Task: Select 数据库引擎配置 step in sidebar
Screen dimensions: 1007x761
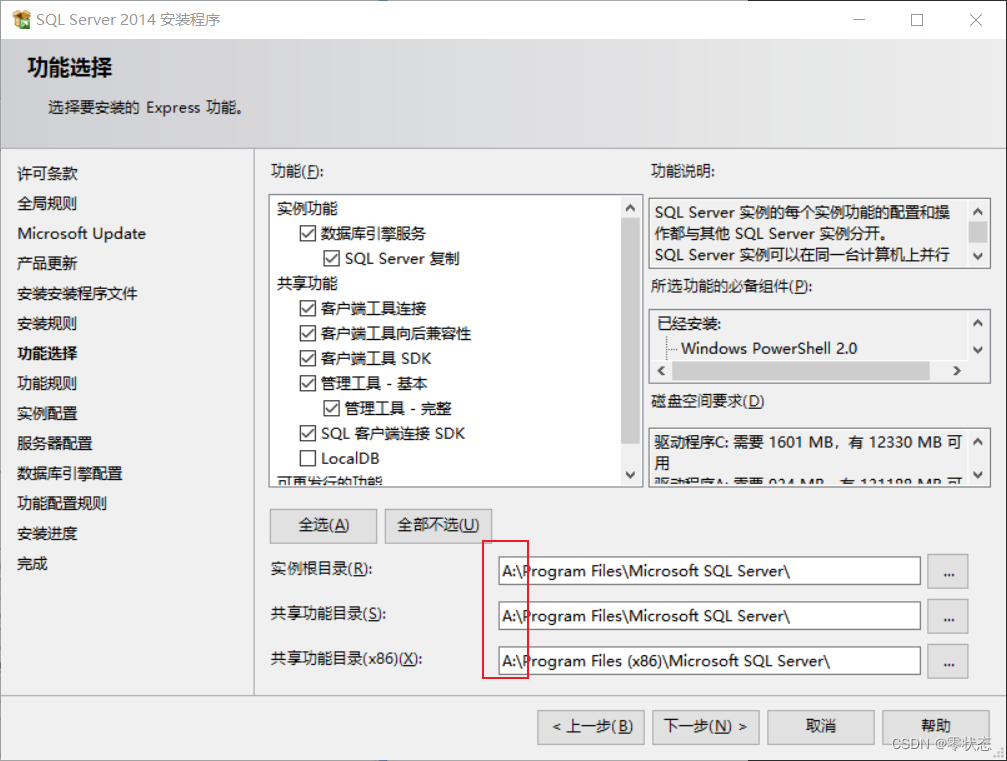Action: pyautogui.click(x=69, y=473)
